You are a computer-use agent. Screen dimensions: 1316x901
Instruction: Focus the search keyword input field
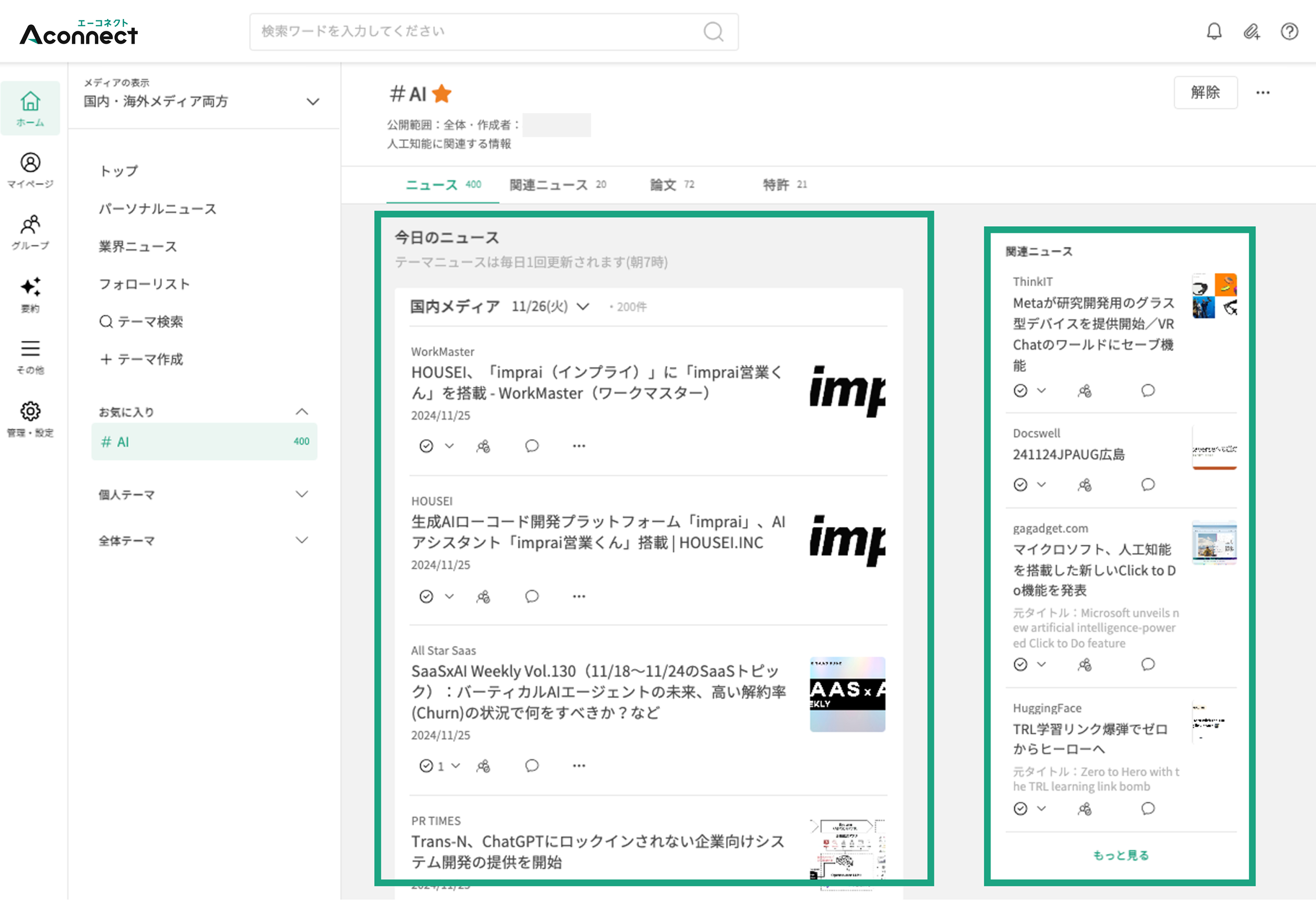[x=494, y=32]
